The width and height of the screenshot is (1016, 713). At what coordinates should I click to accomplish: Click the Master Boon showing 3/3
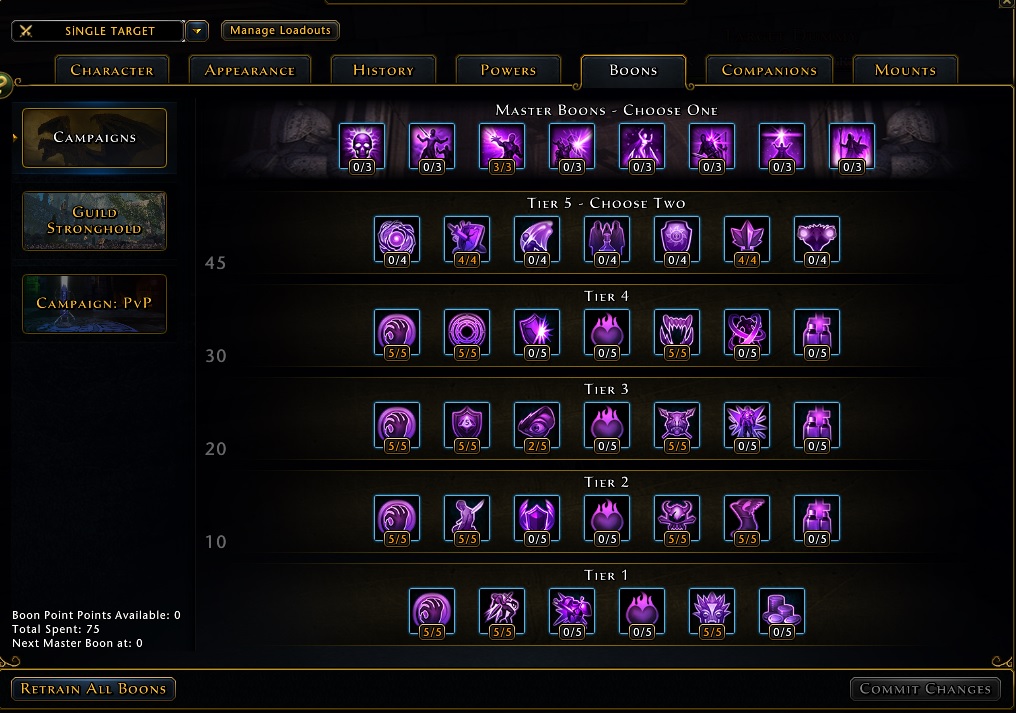point(502,148)
